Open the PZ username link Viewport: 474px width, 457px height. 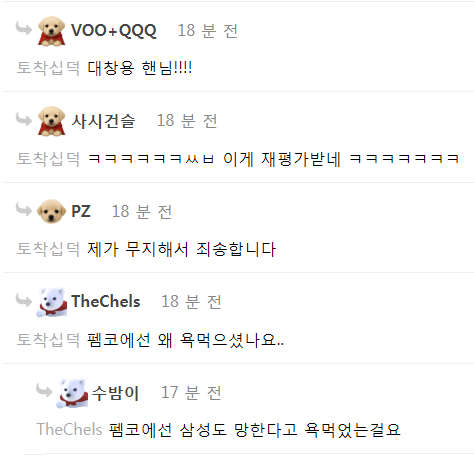click(81, 211)
